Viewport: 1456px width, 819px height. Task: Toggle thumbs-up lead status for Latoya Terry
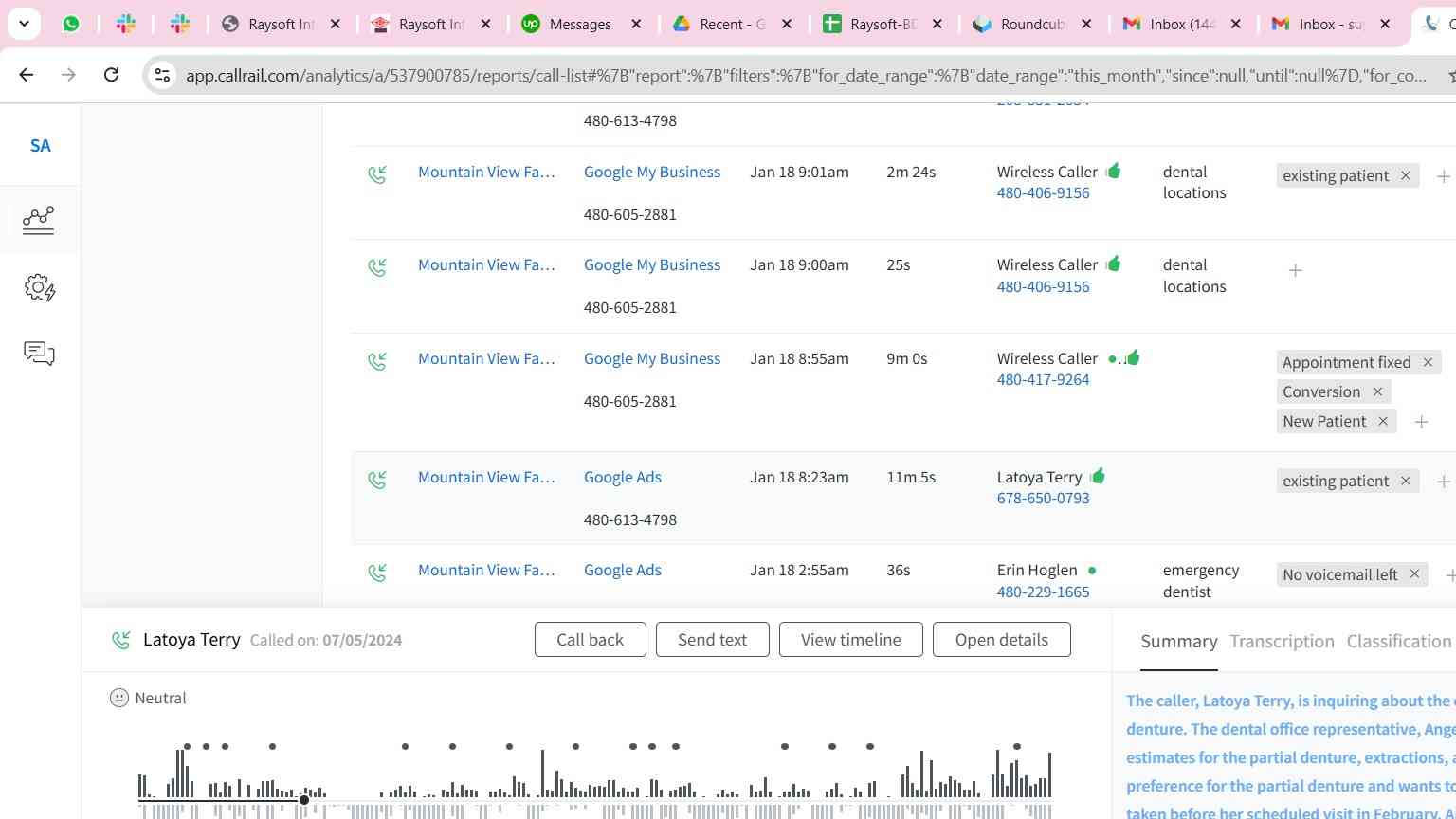point(1097,476)
